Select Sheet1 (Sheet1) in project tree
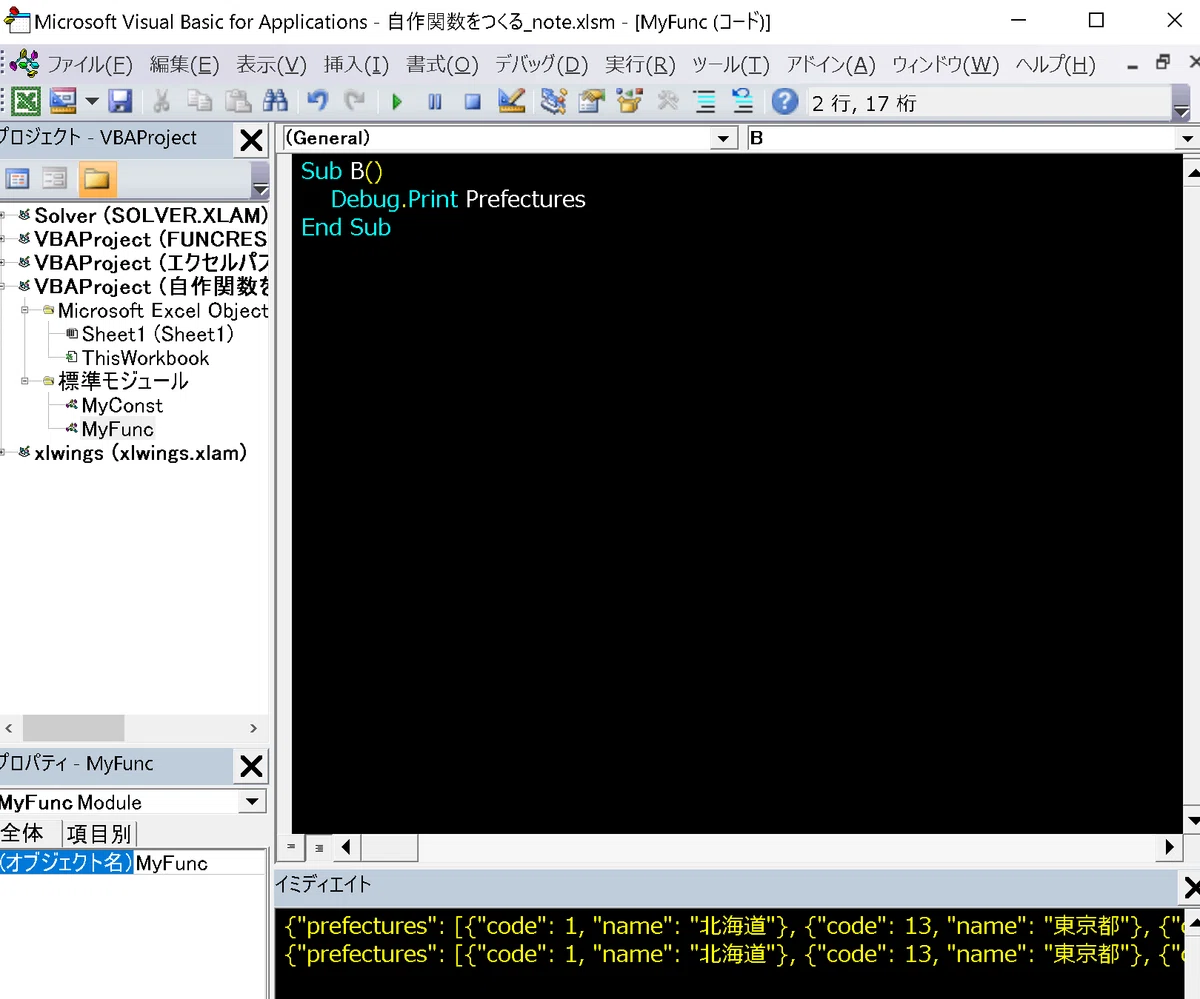 [157, 334]
